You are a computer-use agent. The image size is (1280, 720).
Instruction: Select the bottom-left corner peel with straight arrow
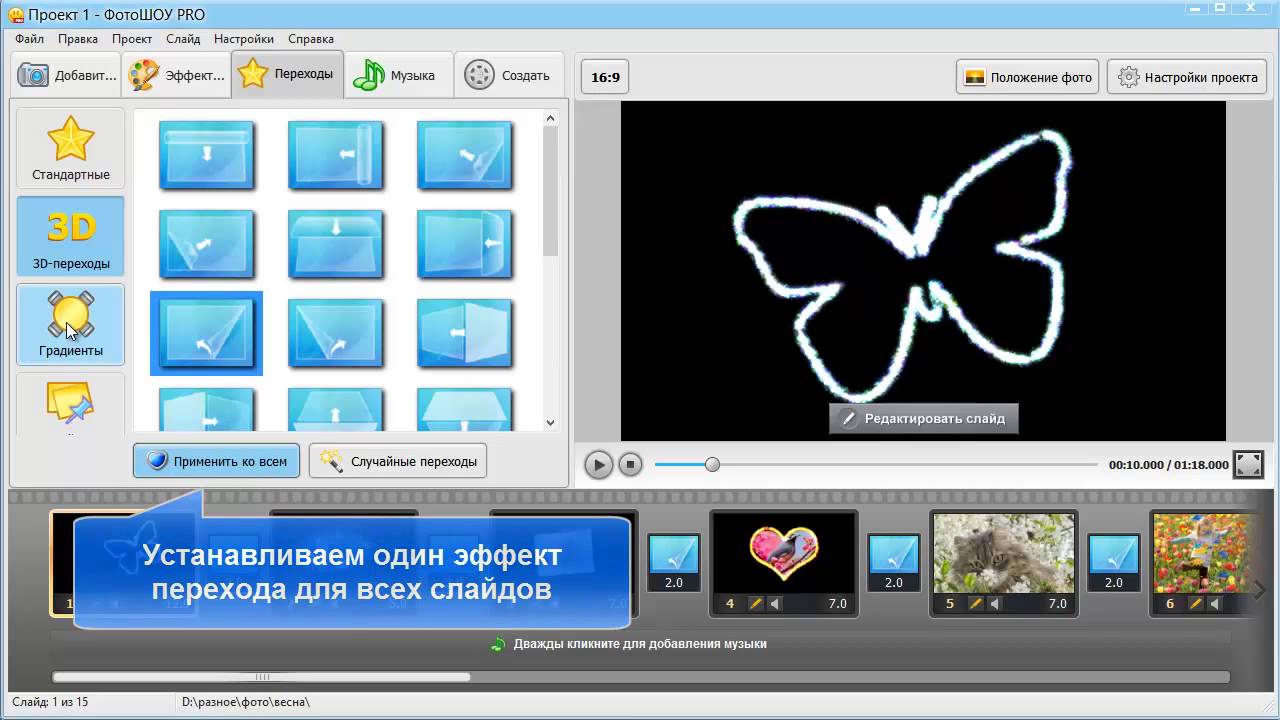[207, 244]
